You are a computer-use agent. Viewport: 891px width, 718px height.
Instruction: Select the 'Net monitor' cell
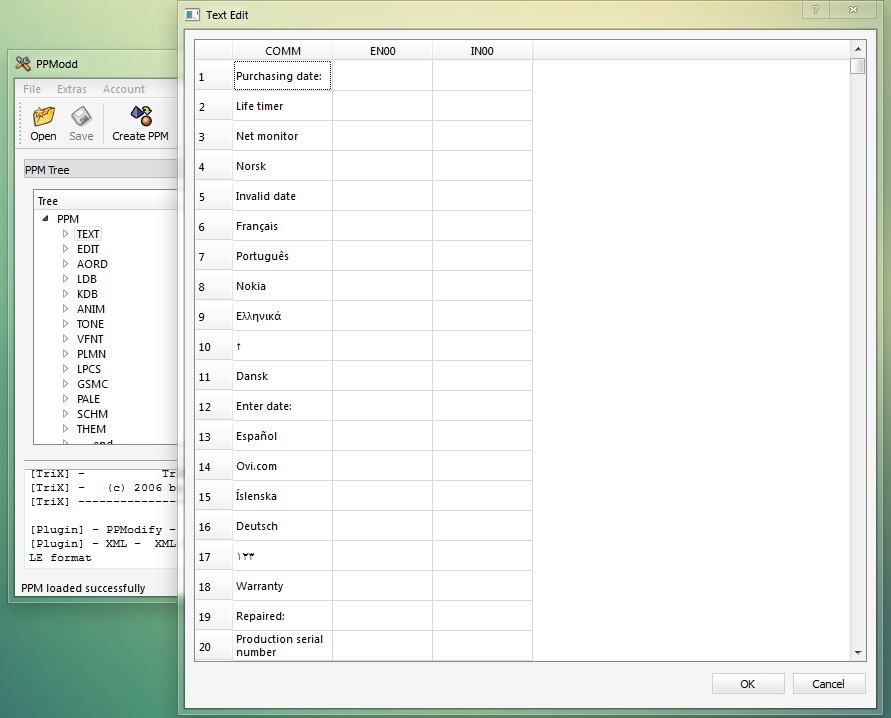pyautogui.click(x=282, y=136)
